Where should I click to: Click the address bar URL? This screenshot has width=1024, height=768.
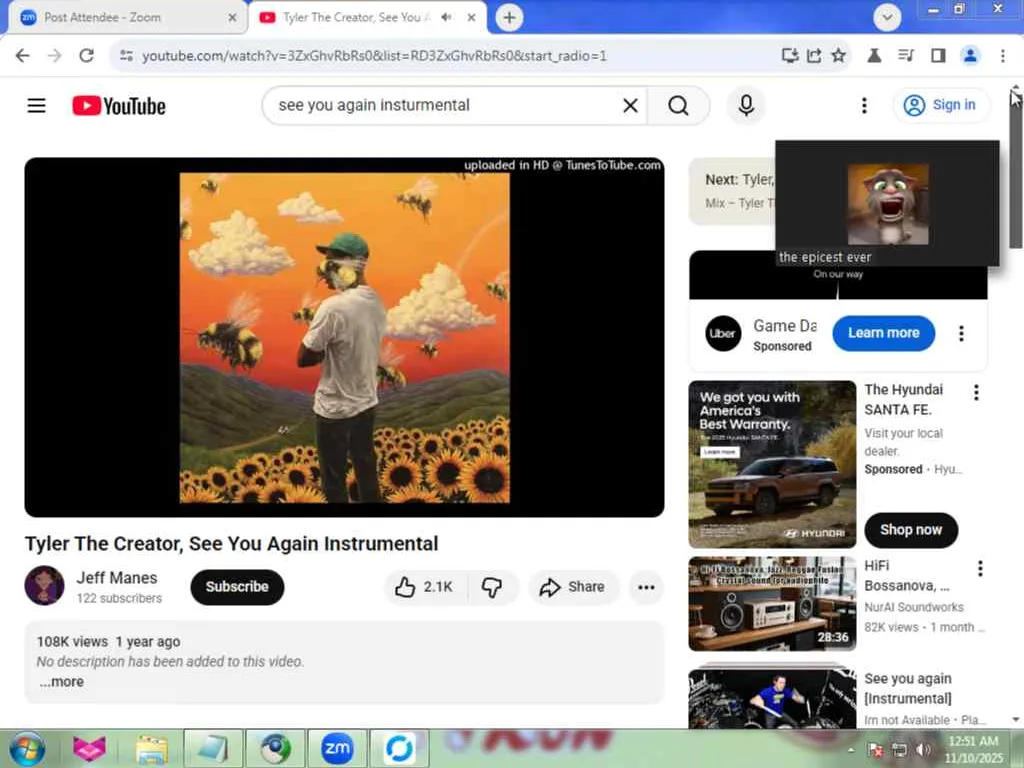point(374,56)
